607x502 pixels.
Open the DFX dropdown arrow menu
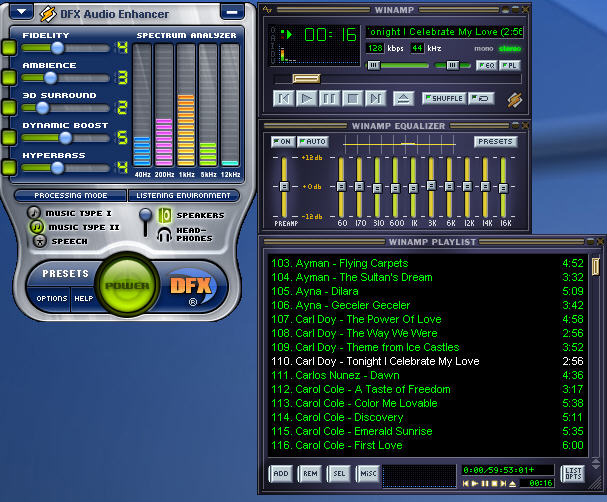(x=21, y=12)
